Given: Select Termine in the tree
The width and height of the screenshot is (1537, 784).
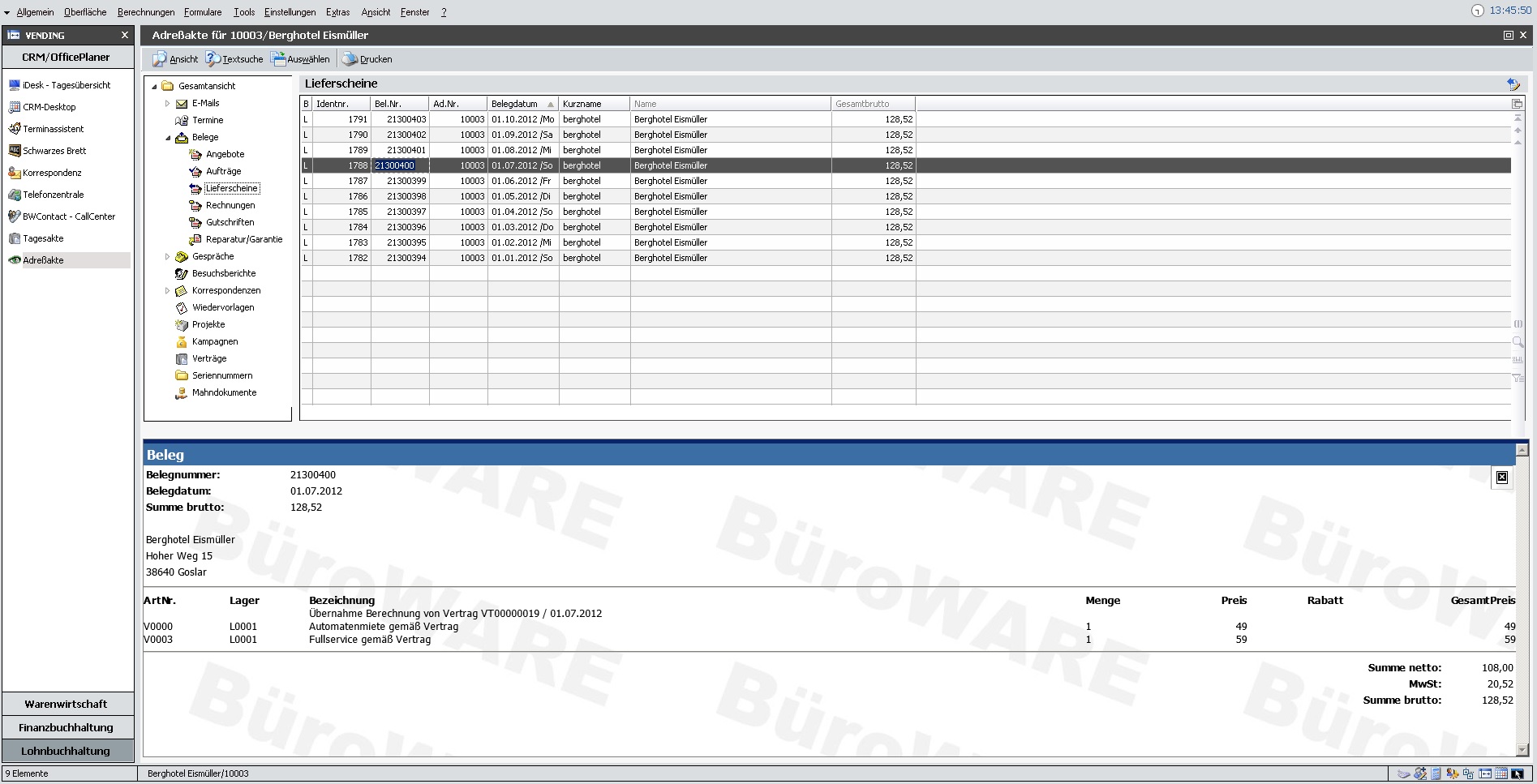Looking at the screenshot, I should [208, 120].
